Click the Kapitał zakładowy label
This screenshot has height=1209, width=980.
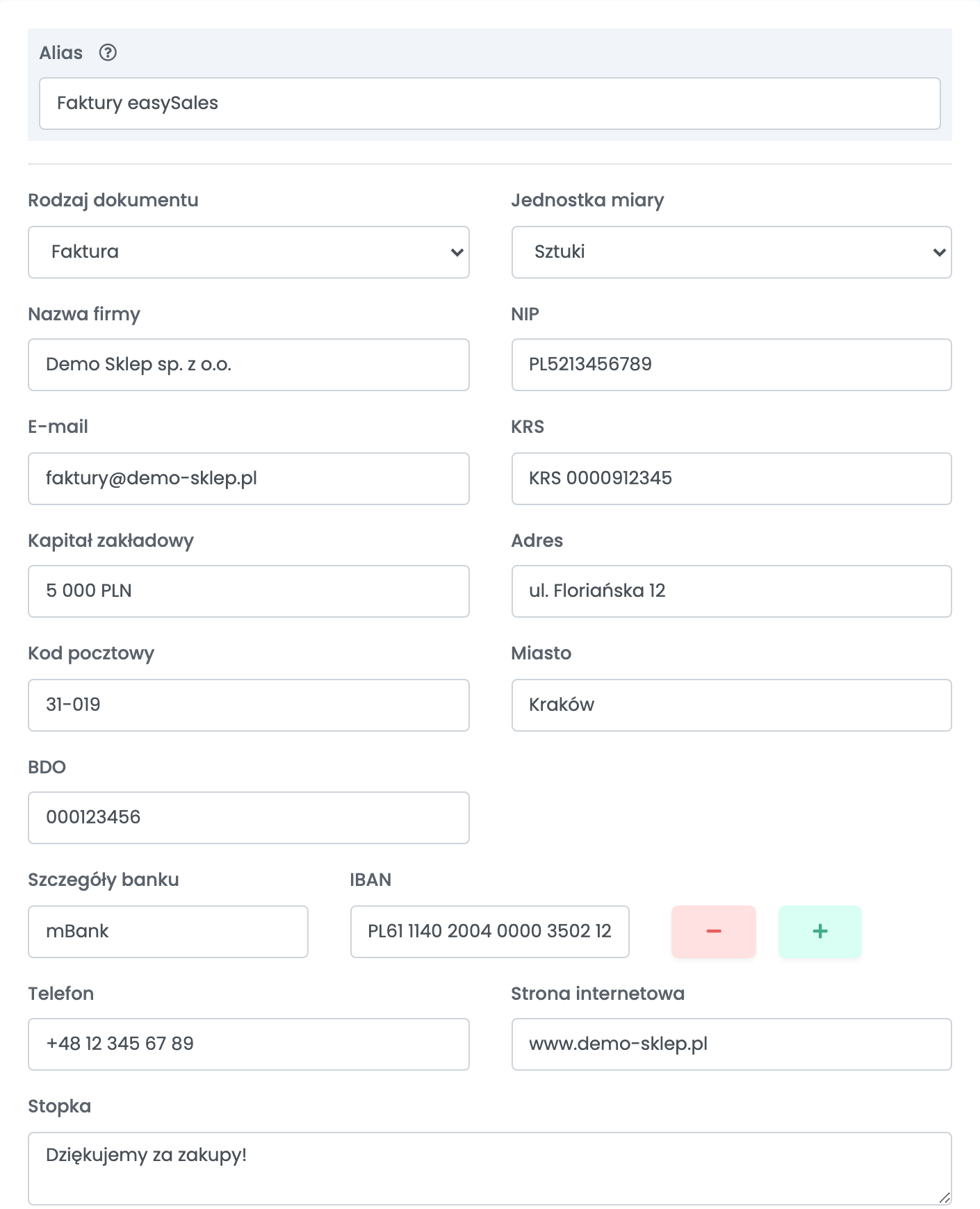tap(111, 541)
